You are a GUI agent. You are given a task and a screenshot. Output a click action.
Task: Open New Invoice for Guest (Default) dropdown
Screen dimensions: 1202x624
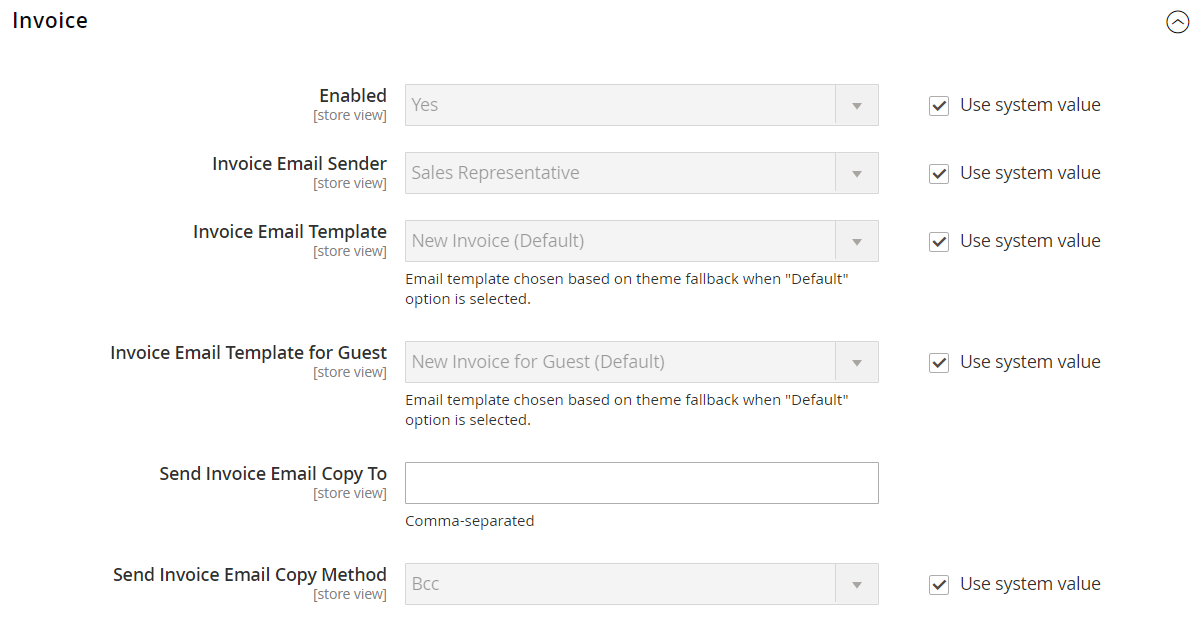pos(620,362)
